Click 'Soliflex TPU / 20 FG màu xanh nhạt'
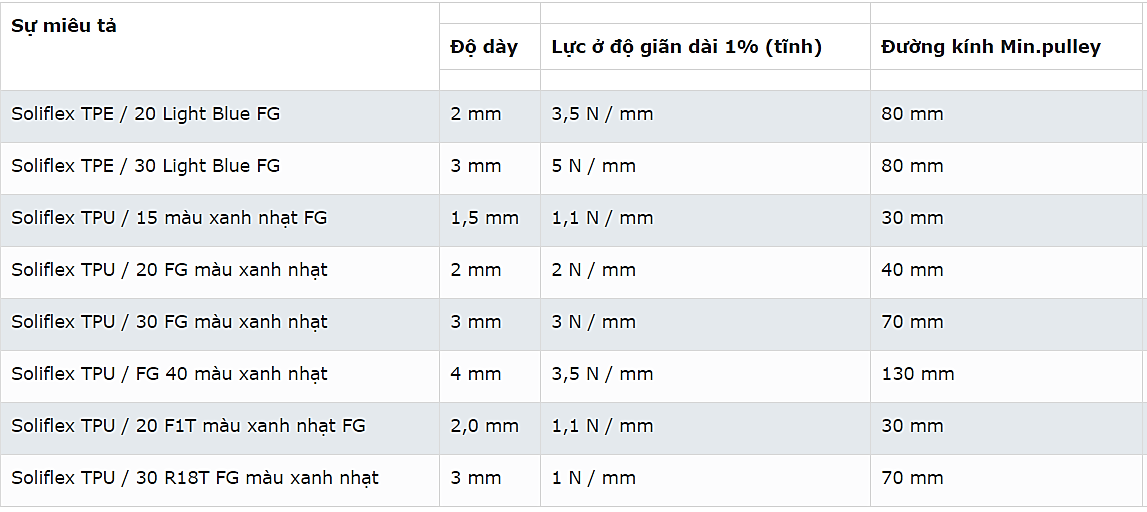 click(x=169, y=270)
